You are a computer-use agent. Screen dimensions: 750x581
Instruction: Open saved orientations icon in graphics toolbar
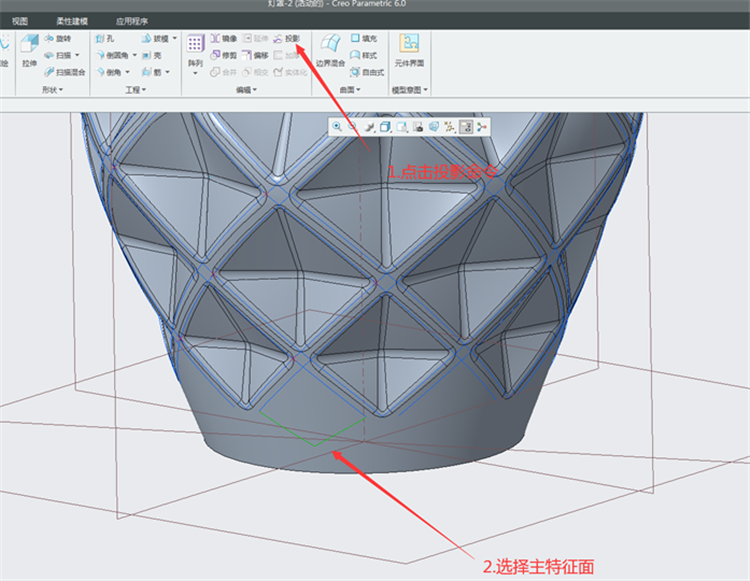(x=402, y=127)
